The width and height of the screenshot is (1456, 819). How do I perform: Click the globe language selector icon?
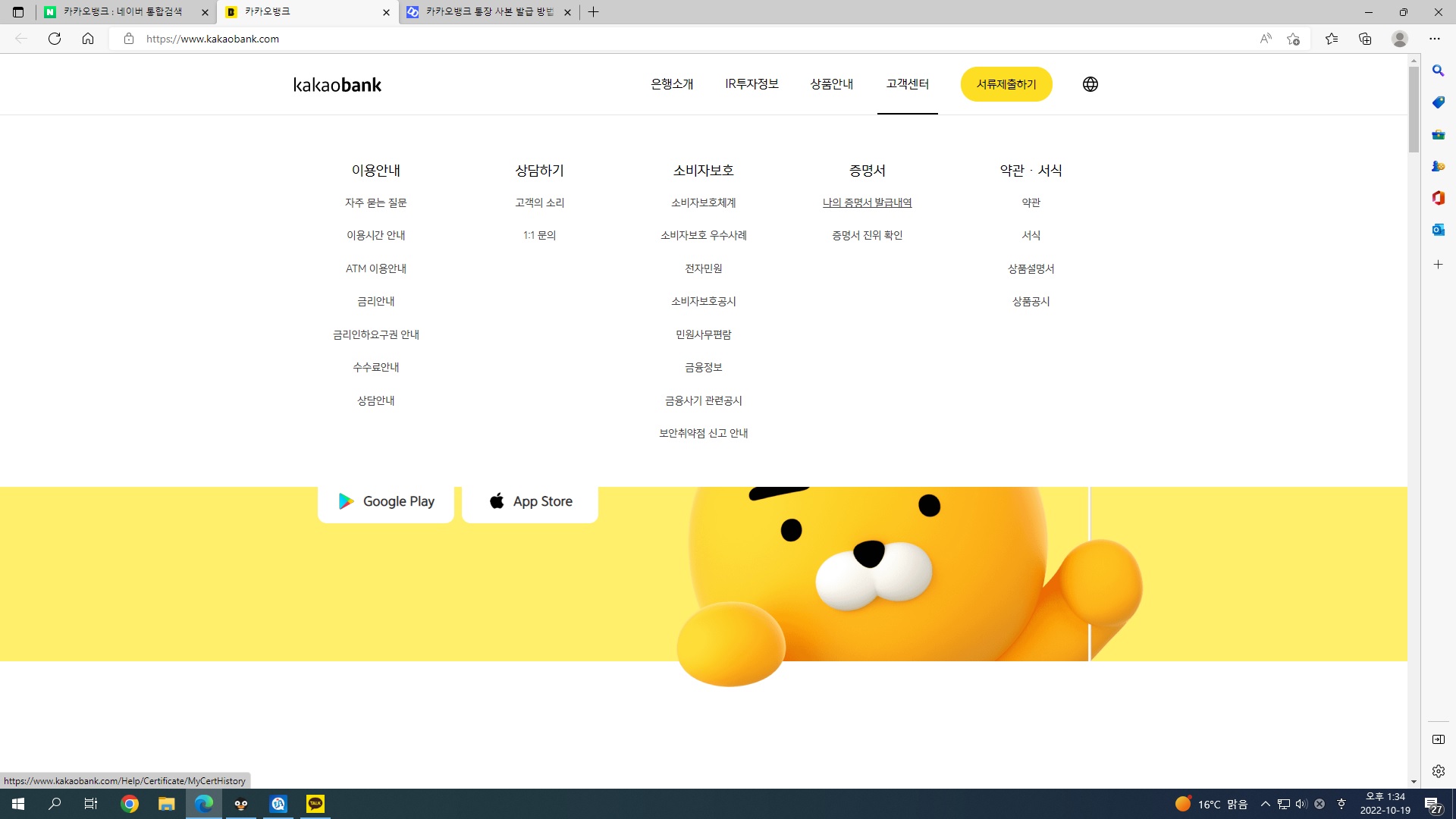tap(1090, 84)
